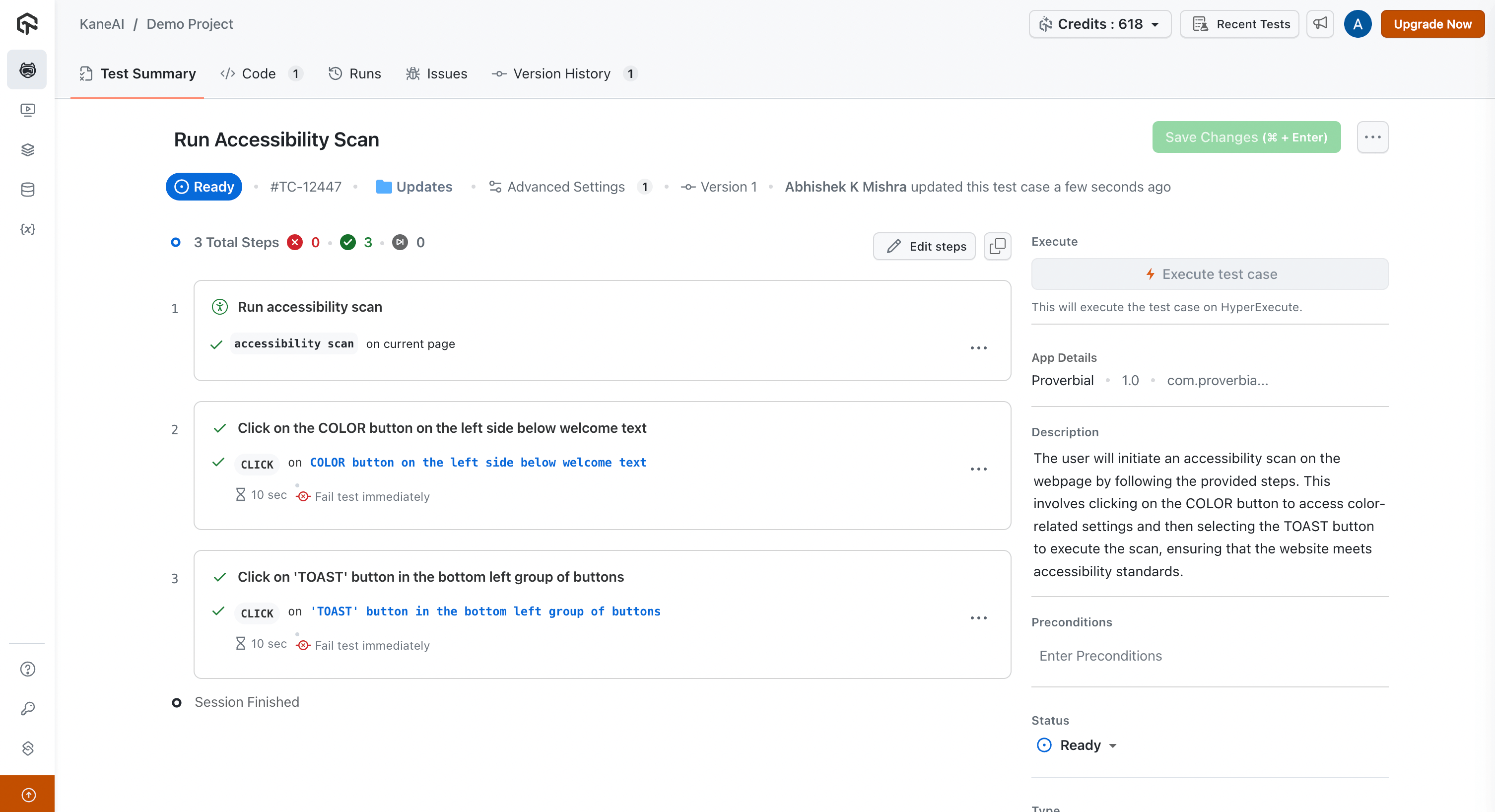Click the database icon in the sidebar

27,189
